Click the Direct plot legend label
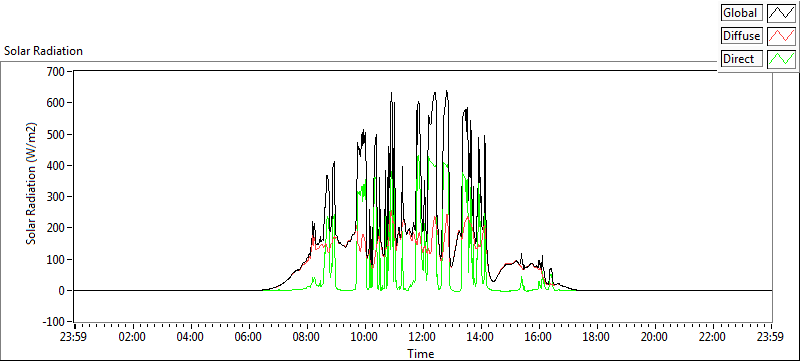This screenshot has width=800, height=361. click(x=741, y=59)
